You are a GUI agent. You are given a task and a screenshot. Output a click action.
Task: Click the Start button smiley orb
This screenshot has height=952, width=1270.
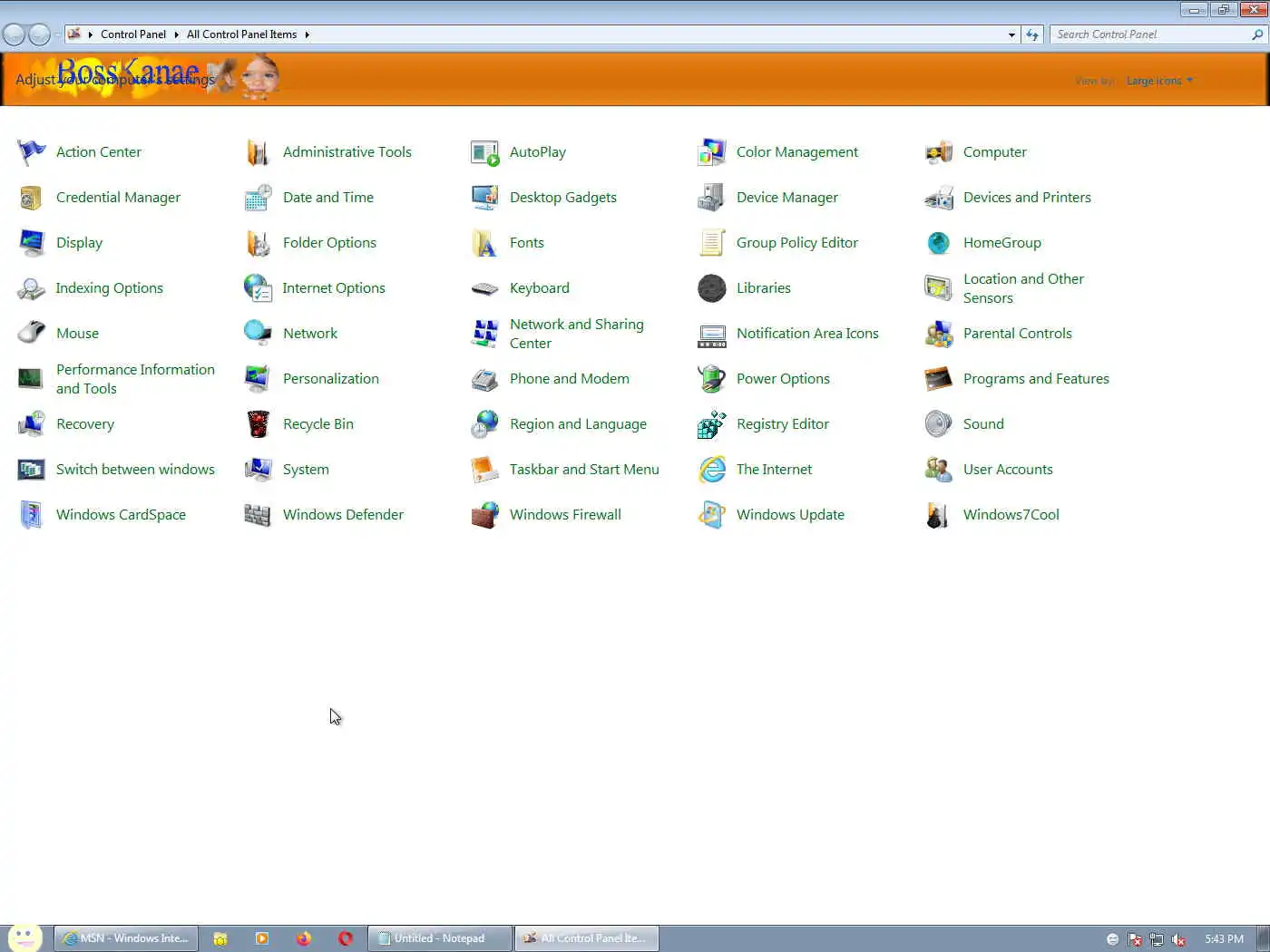(x=24, y=937)
